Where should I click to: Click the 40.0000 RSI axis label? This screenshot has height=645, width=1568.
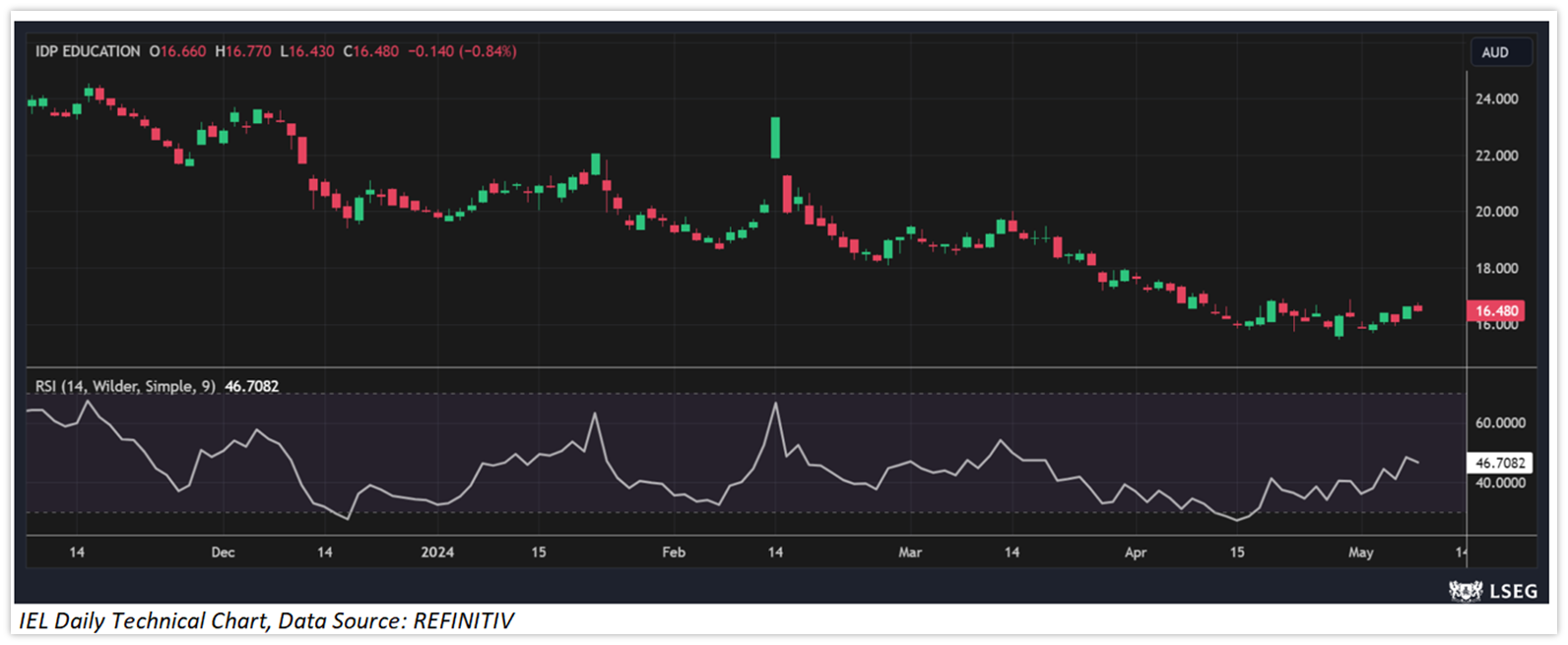tap(1499, 483)
